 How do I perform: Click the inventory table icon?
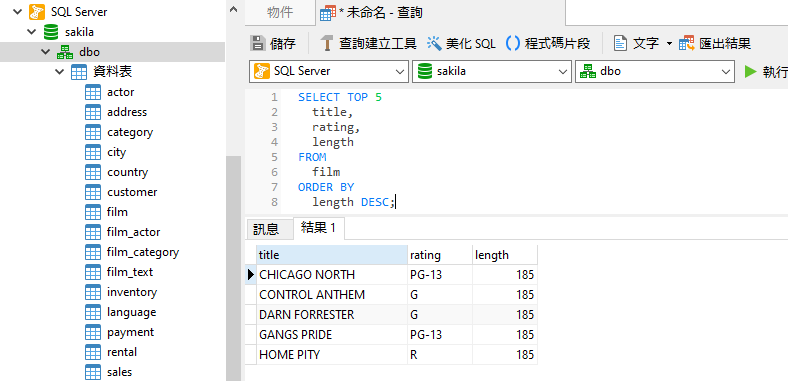point(93,292)
